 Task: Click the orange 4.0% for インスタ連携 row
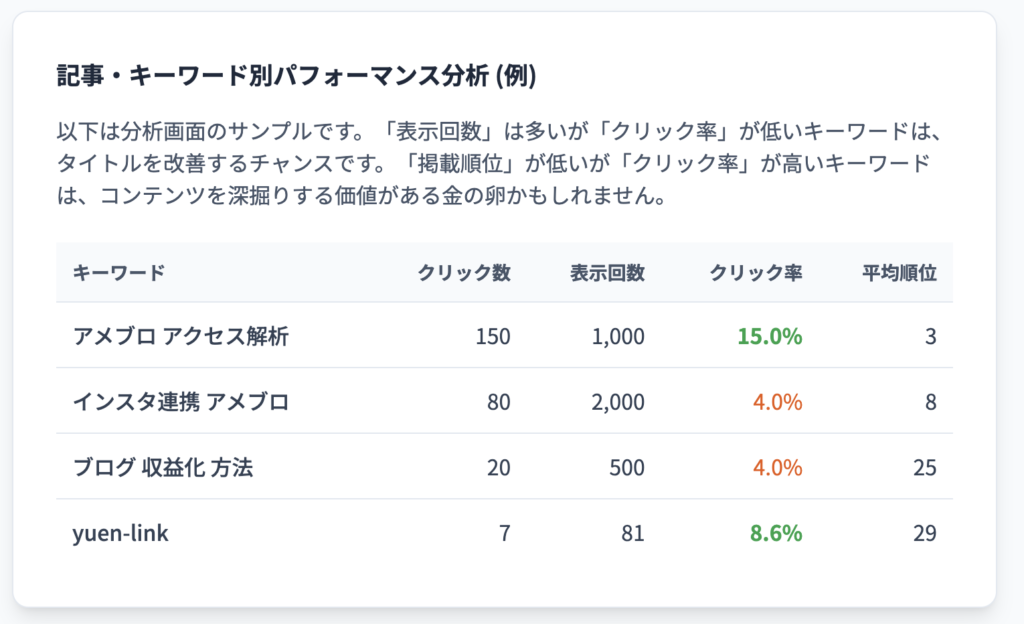776,402
